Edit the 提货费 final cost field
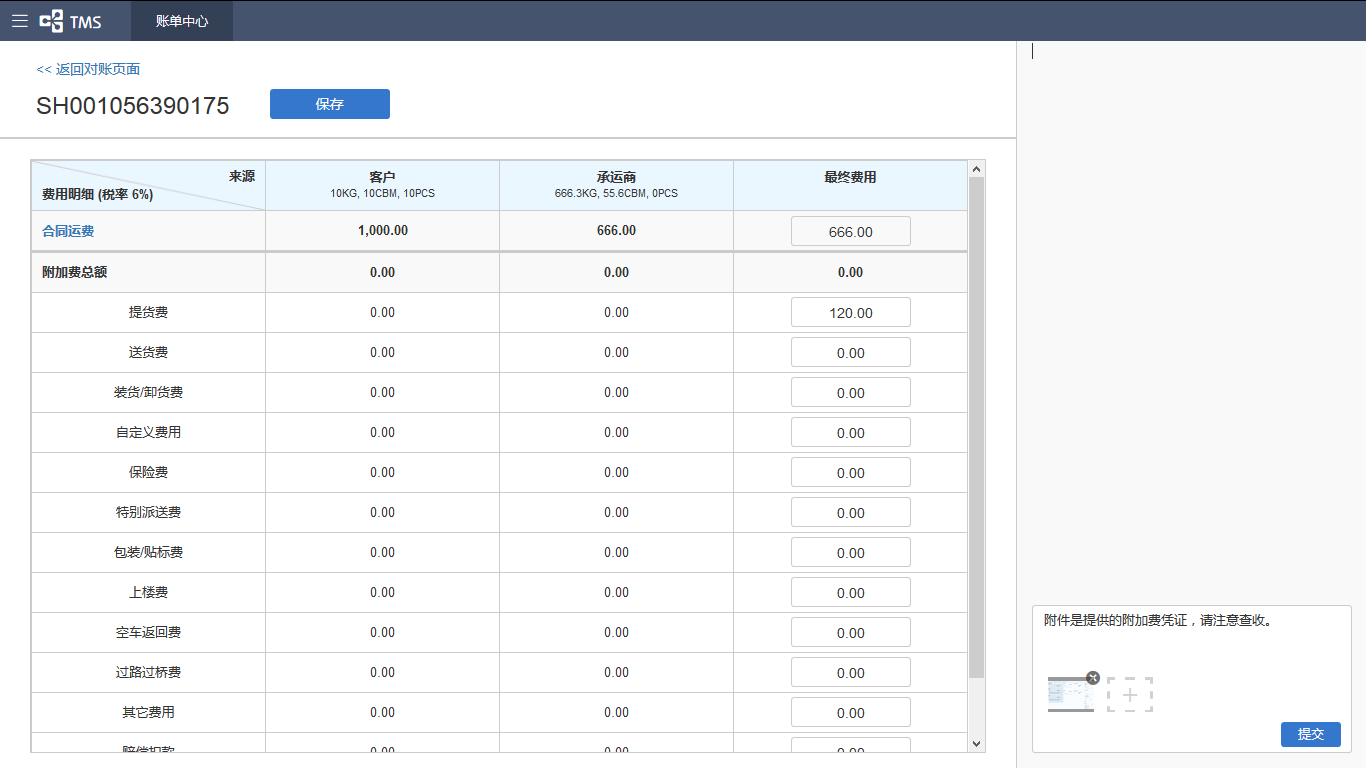Image resolution: width=1366 pixels, height=768 pixels. [850, 313]
